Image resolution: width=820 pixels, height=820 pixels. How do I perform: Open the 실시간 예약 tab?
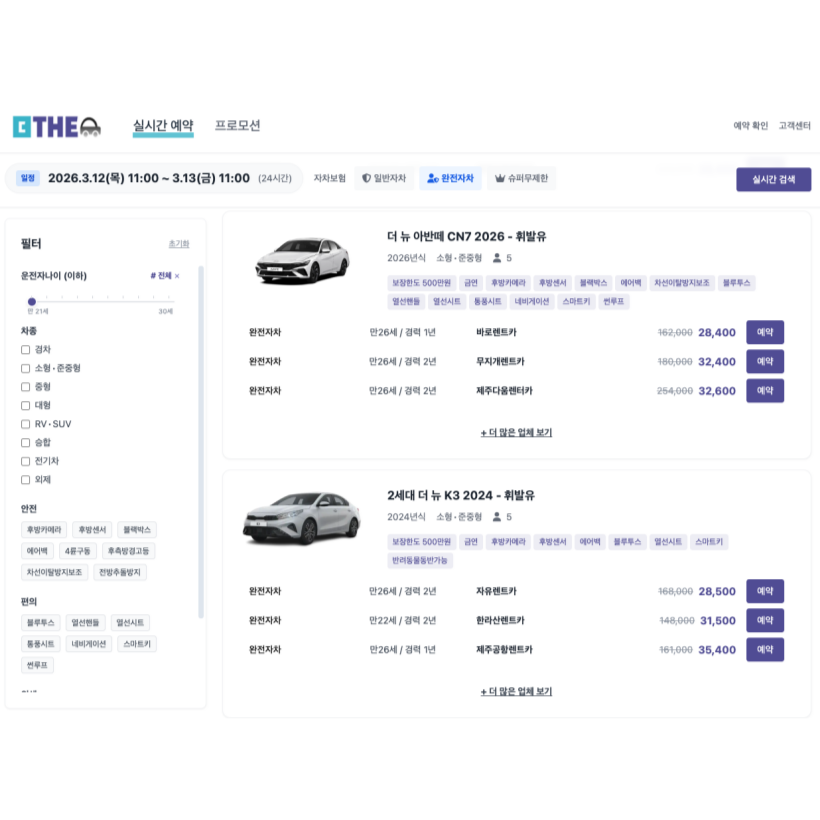162,126
